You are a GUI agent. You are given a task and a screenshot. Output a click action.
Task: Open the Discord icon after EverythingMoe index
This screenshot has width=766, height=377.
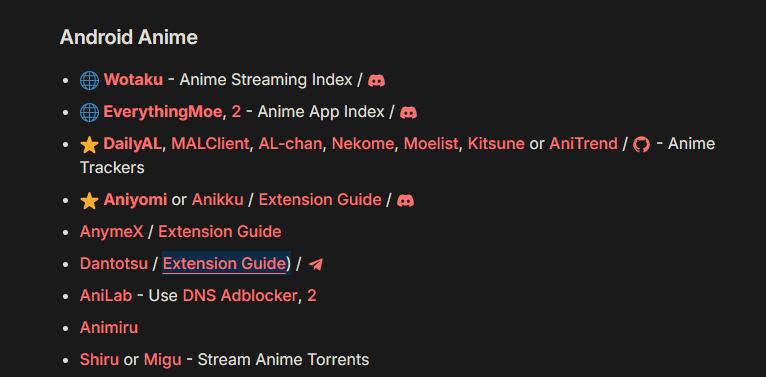408,112
